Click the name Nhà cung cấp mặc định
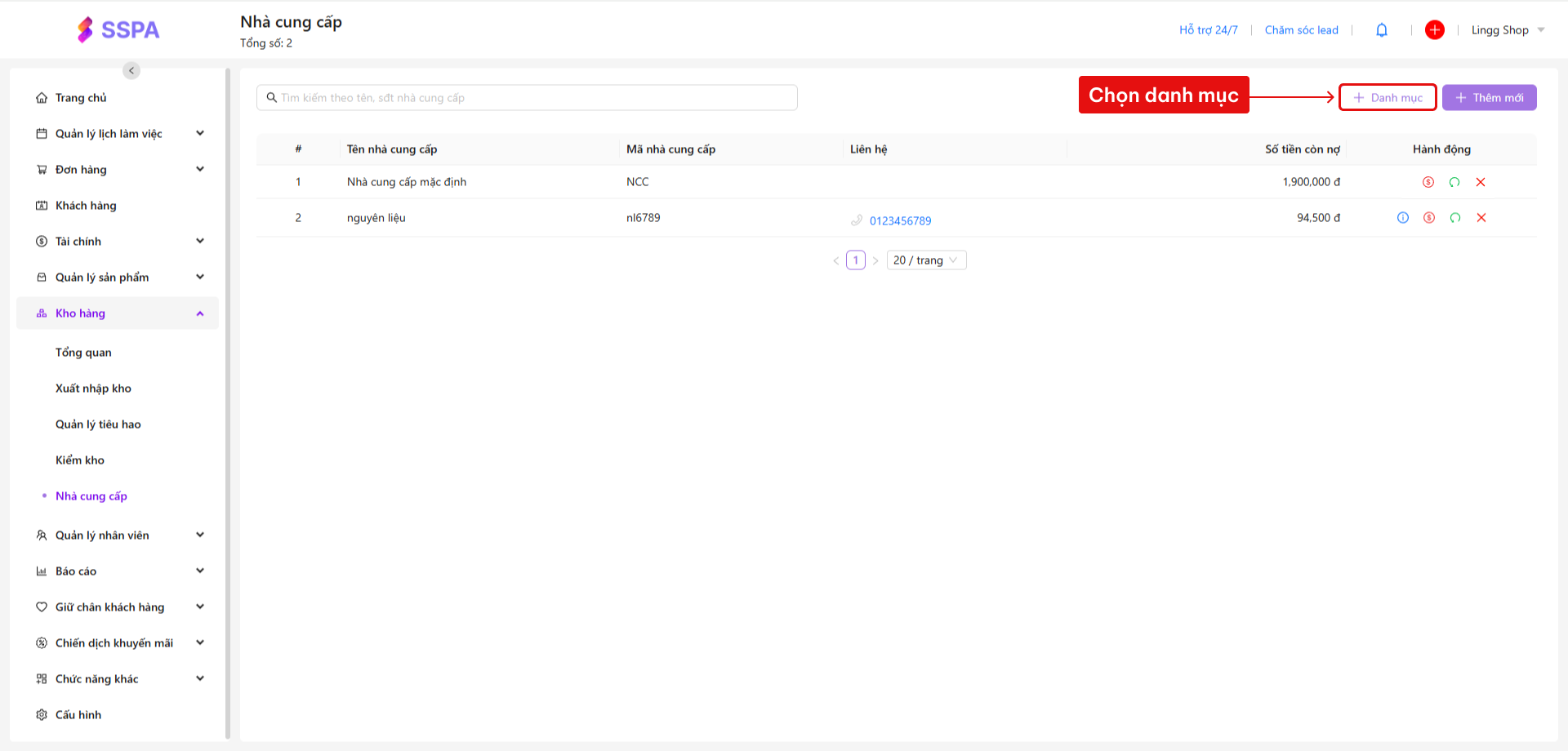 [x=407, y=182]
